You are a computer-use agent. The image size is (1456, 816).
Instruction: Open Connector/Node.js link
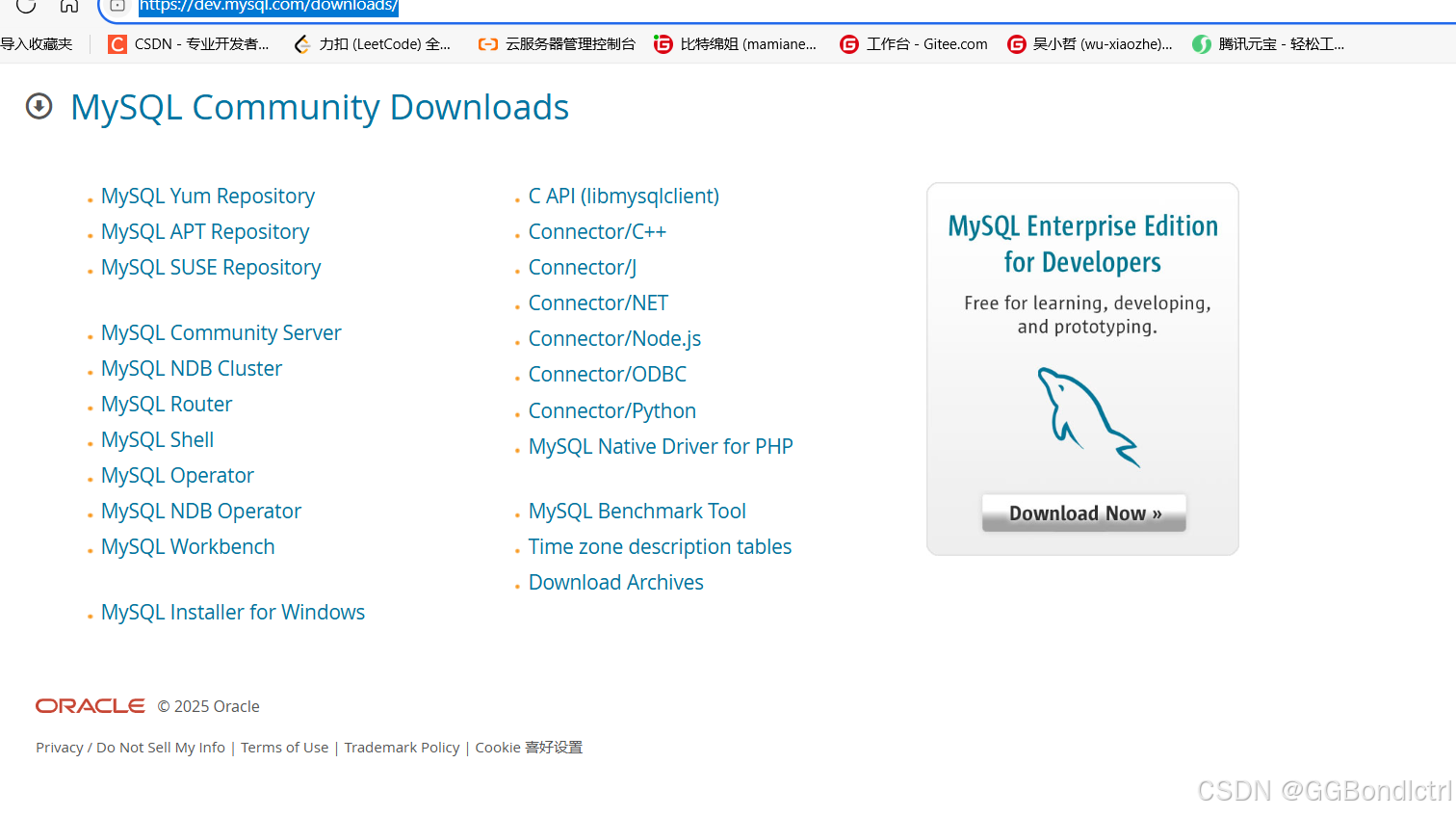(614, 338)
